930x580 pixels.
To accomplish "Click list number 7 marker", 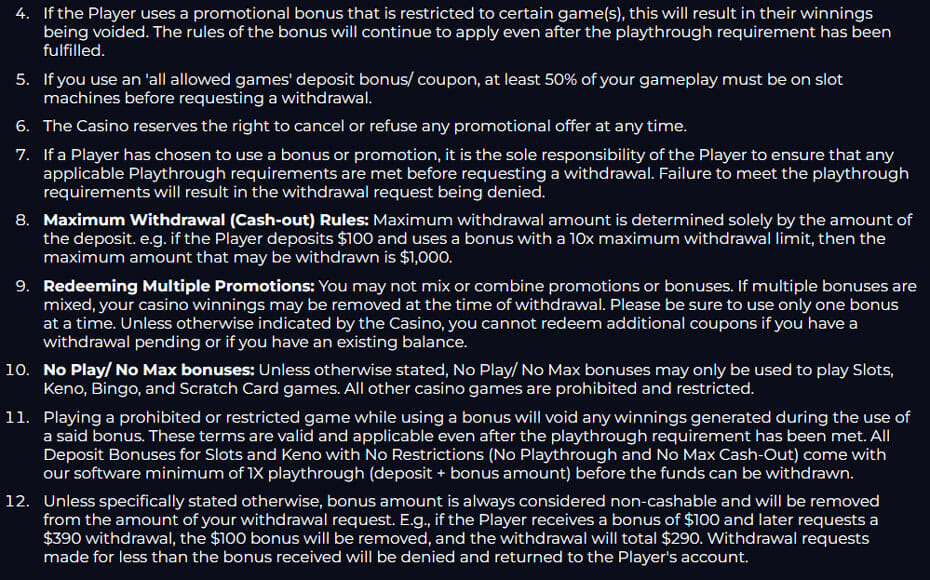I will (24, 155).
